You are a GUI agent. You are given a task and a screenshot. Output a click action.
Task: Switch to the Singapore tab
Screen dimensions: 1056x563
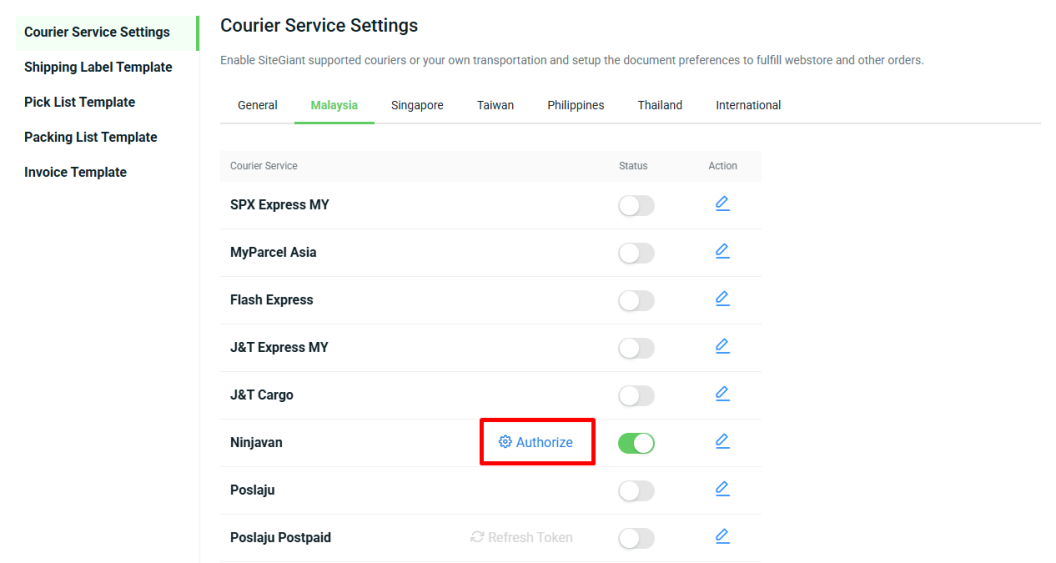pos(417,105)
